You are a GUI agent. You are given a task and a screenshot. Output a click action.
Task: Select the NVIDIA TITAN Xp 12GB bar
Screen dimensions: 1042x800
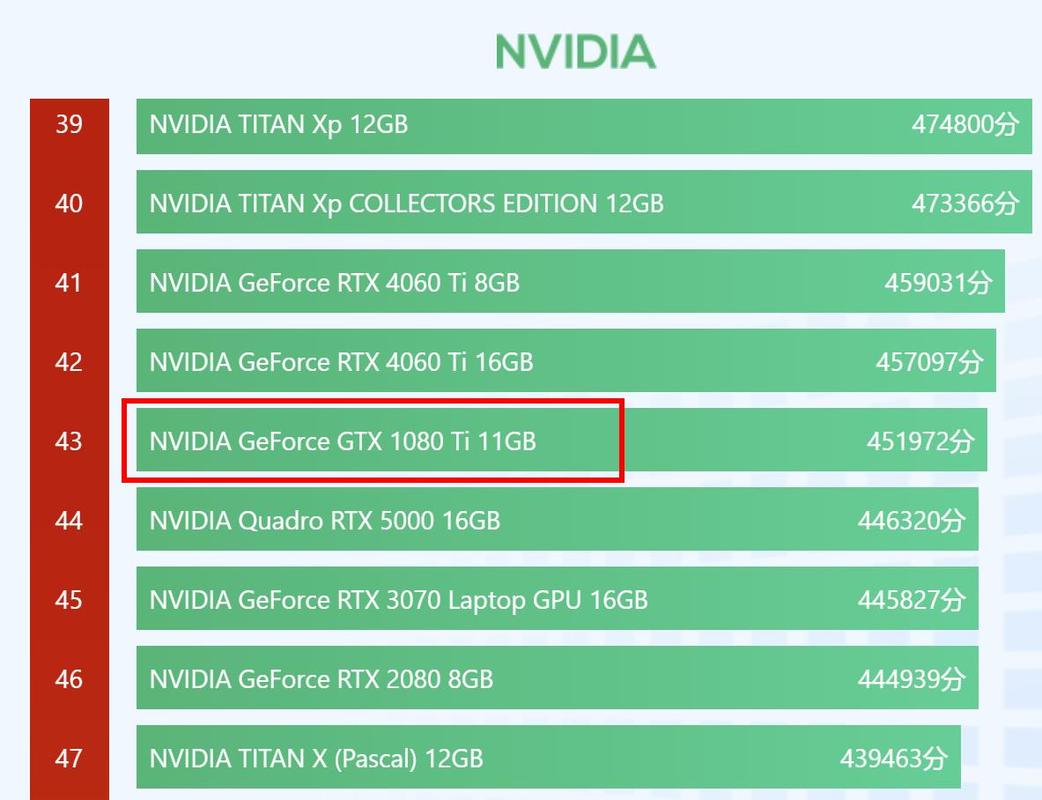[x=584, y=126]
